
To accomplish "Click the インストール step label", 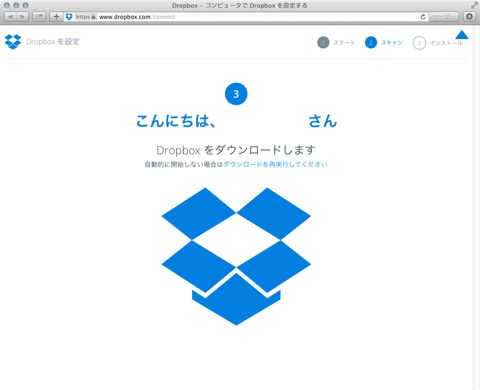I will click(x=446, y=43).
